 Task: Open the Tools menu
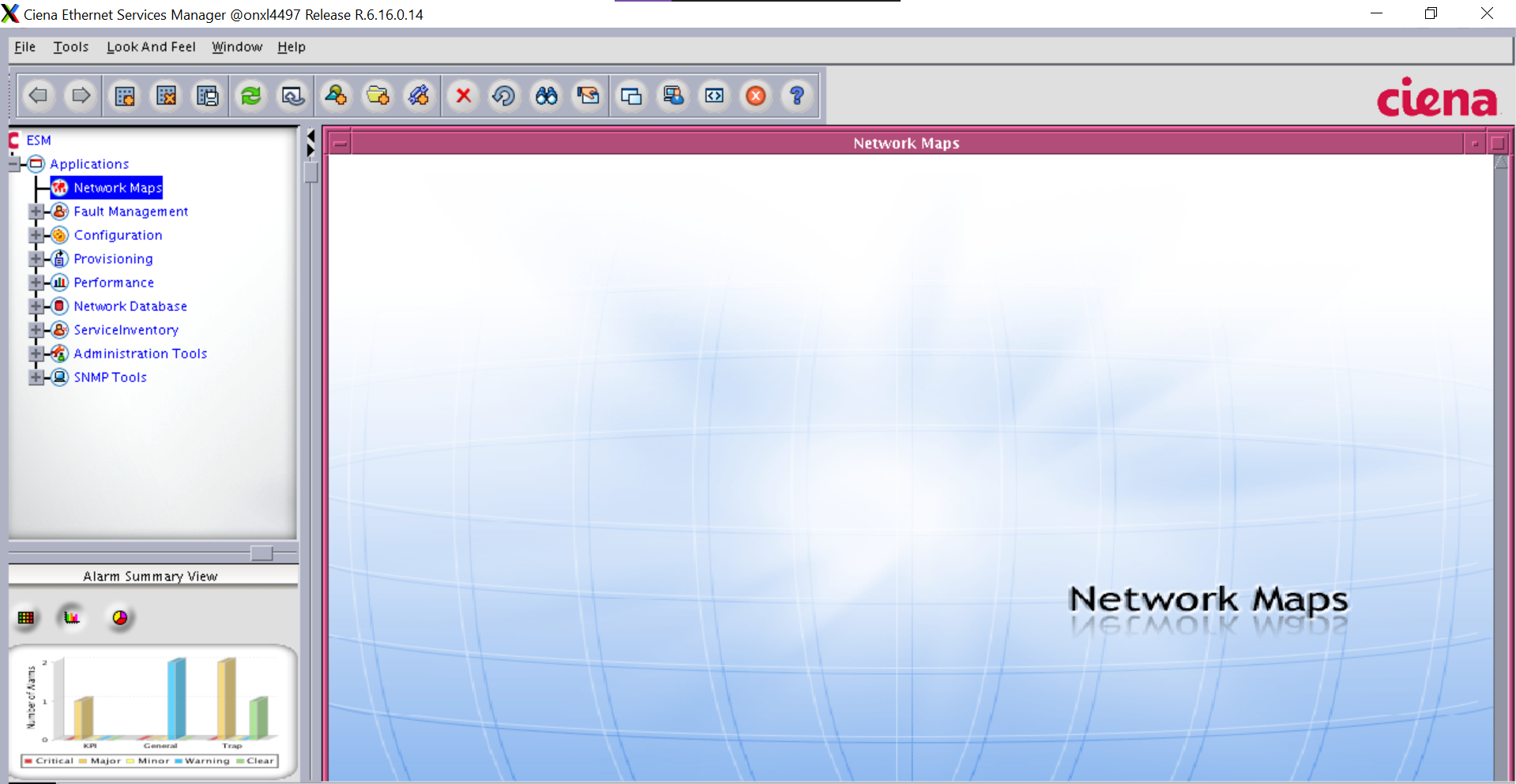click(x=70, y=47)
